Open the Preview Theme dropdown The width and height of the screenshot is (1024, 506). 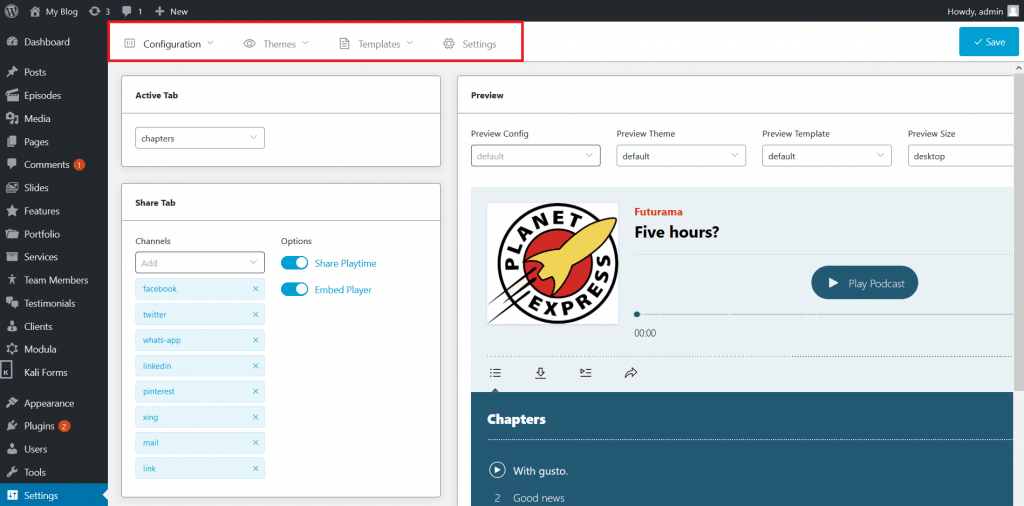point(681,156)
